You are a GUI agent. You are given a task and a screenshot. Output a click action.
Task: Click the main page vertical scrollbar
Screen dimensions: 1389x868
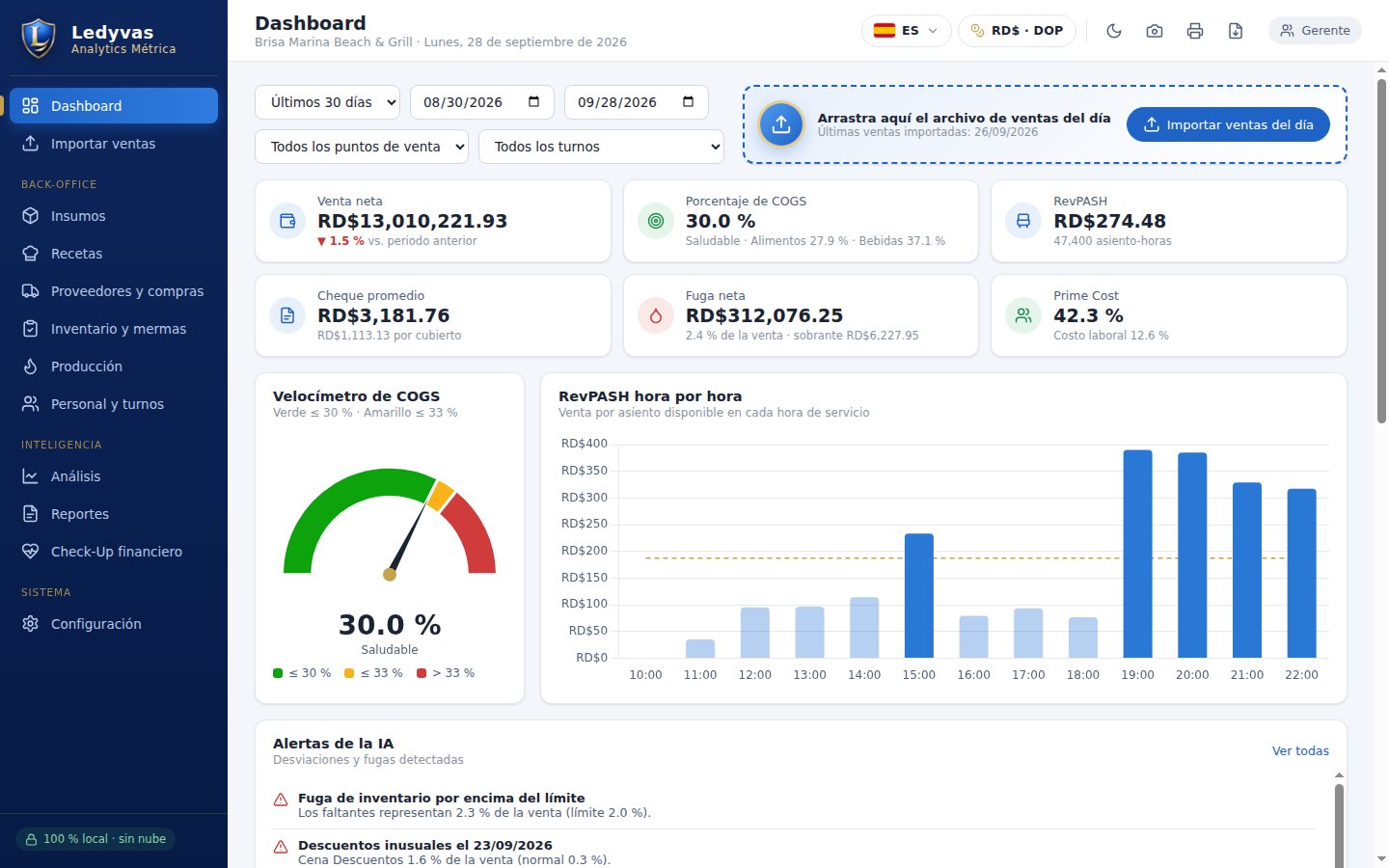point(1381,251)
